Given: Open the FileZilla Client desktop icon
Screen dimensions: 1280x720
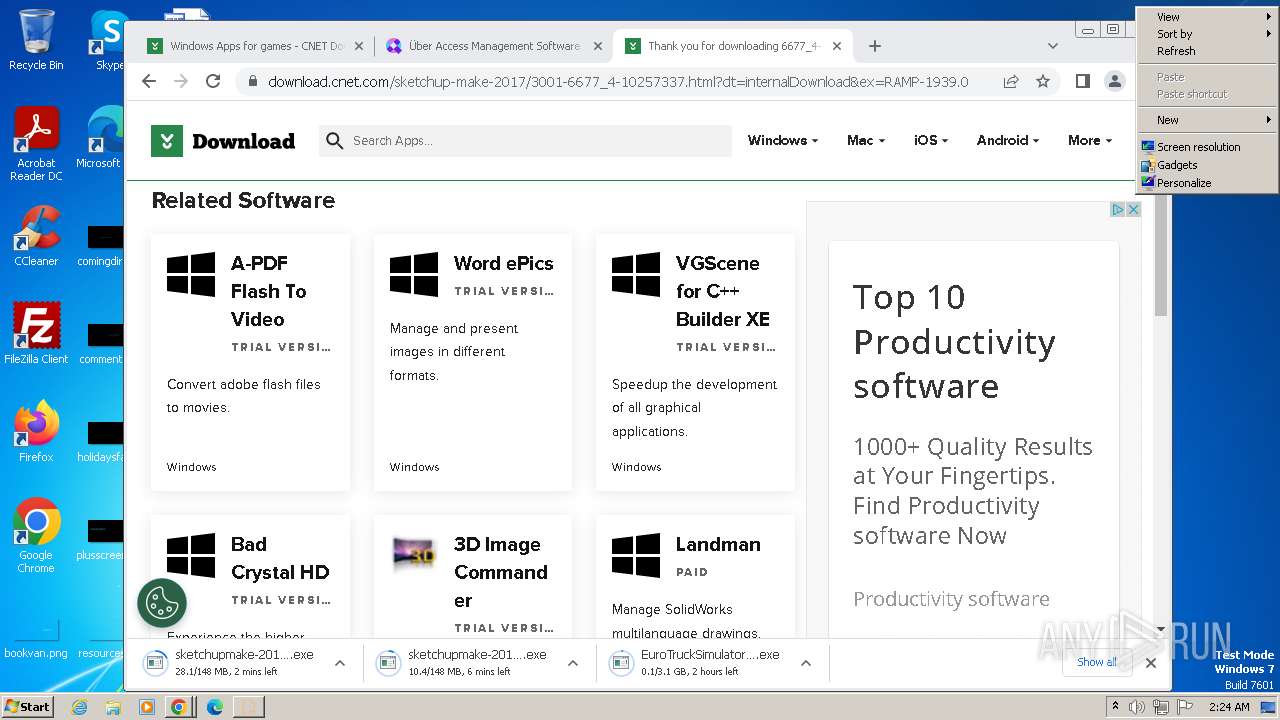Looking at the screenshot, I should point(36,333).
